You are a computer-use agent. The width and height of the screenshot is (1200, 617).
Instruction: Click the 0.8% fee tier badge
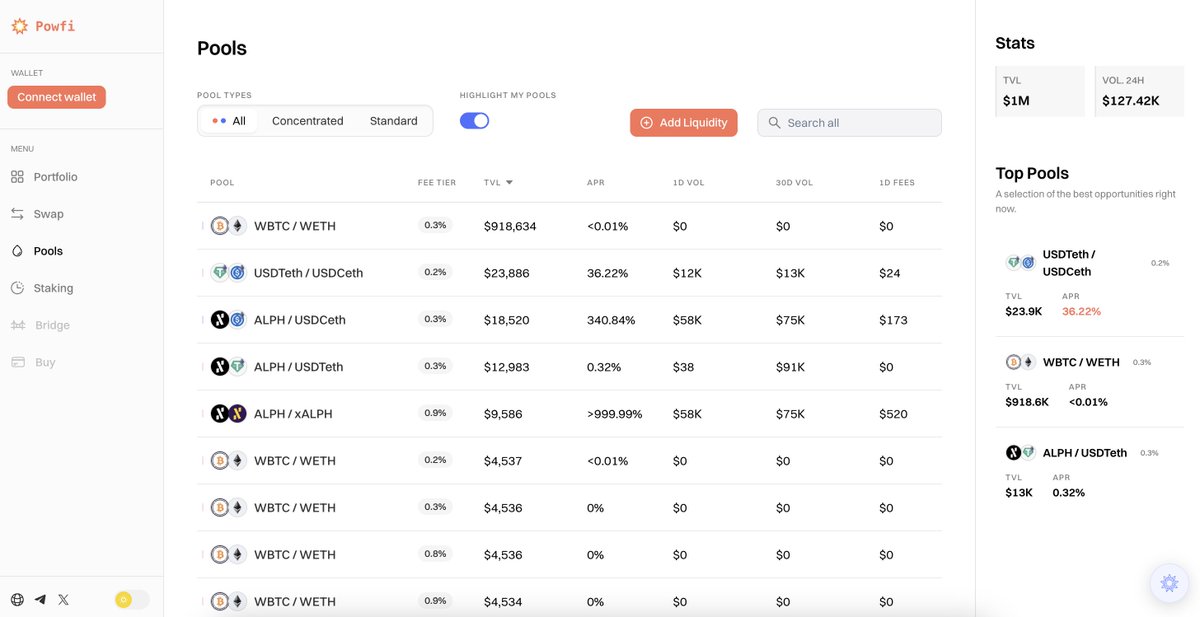[436, 554]
